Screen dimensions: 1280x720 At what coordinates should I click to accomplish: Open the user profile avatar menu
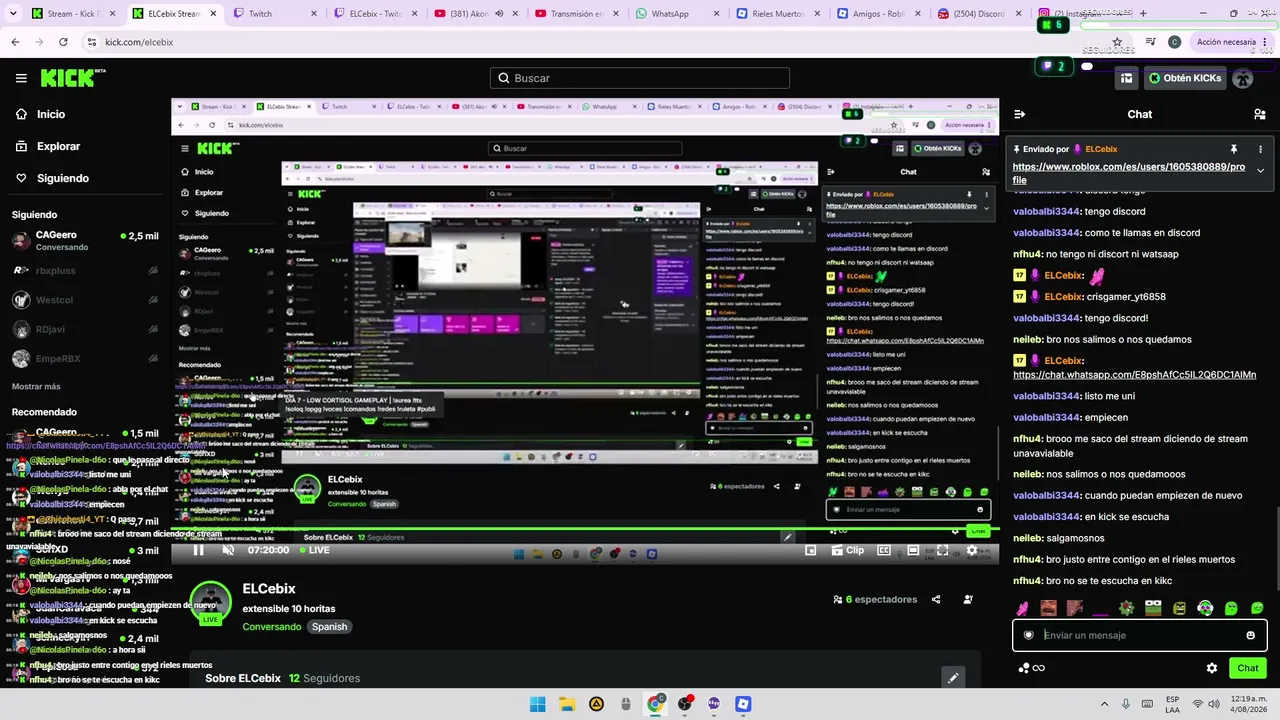1243,78
